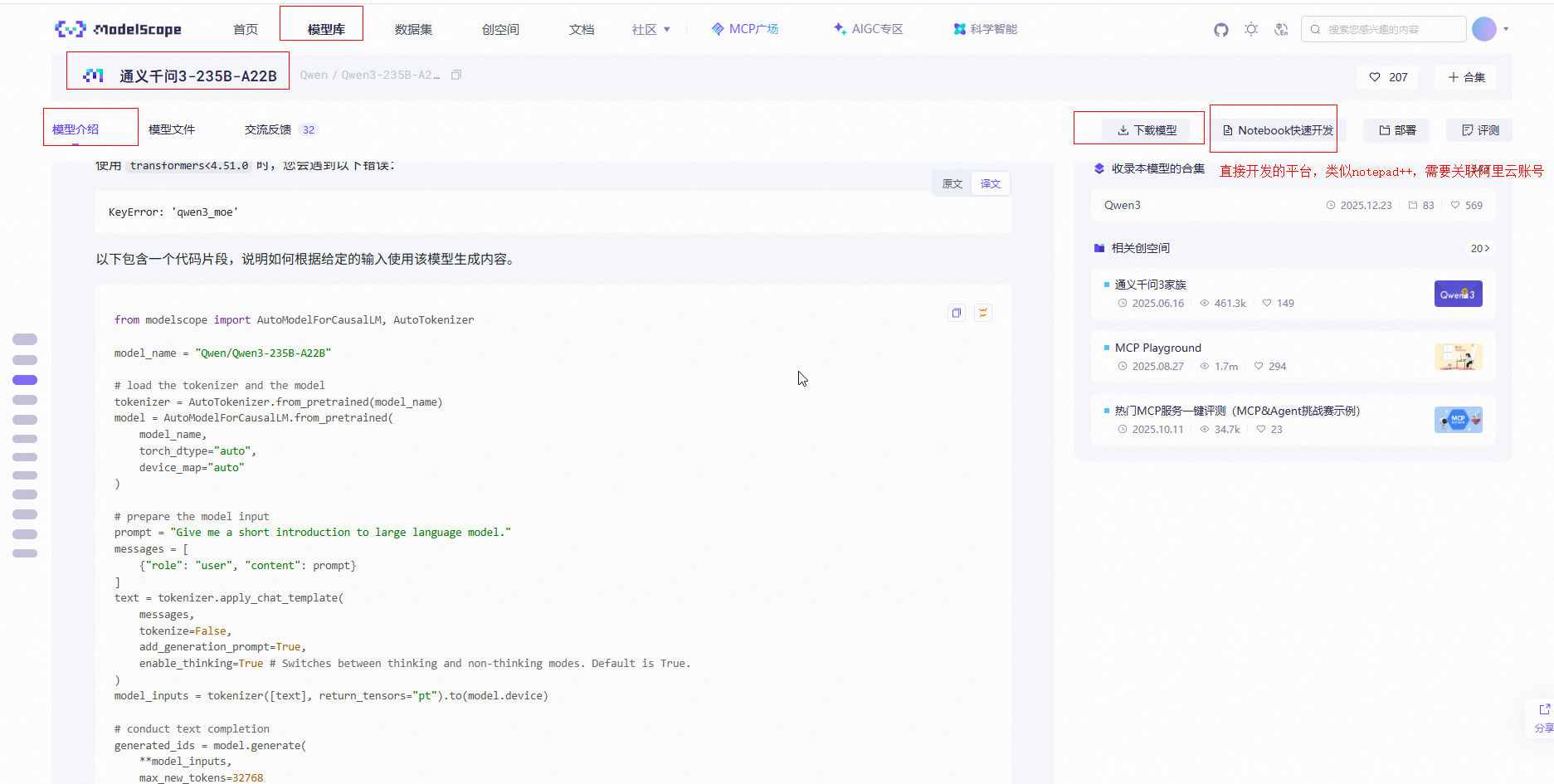Click the date 2025.12.23 on the Qwen3 card
The width and height of the screenshot is (1554, 784).
(1359, 205)
